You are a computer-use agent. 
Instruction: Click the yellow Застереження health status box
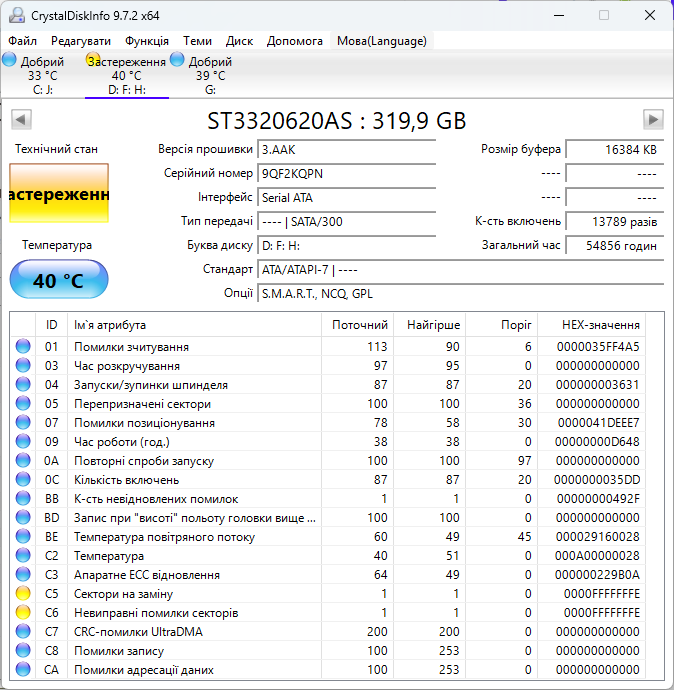pyautogui.click(x=59, y=193)
